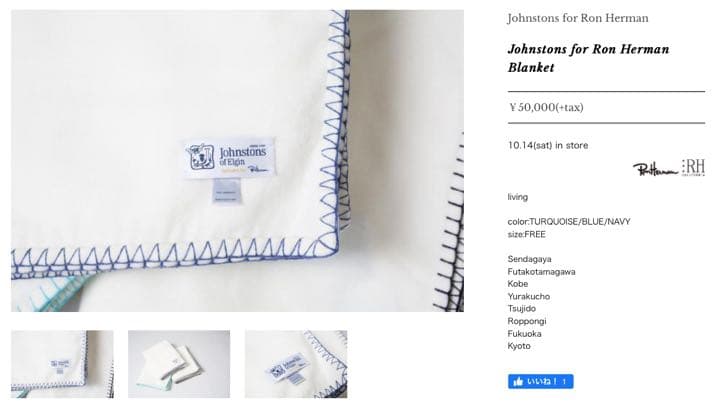The width and height of the screenshot is (720, 406).
Task: Open the stacked blankets thumbnail
Action: pyautogui.click(x=179, y=364)
